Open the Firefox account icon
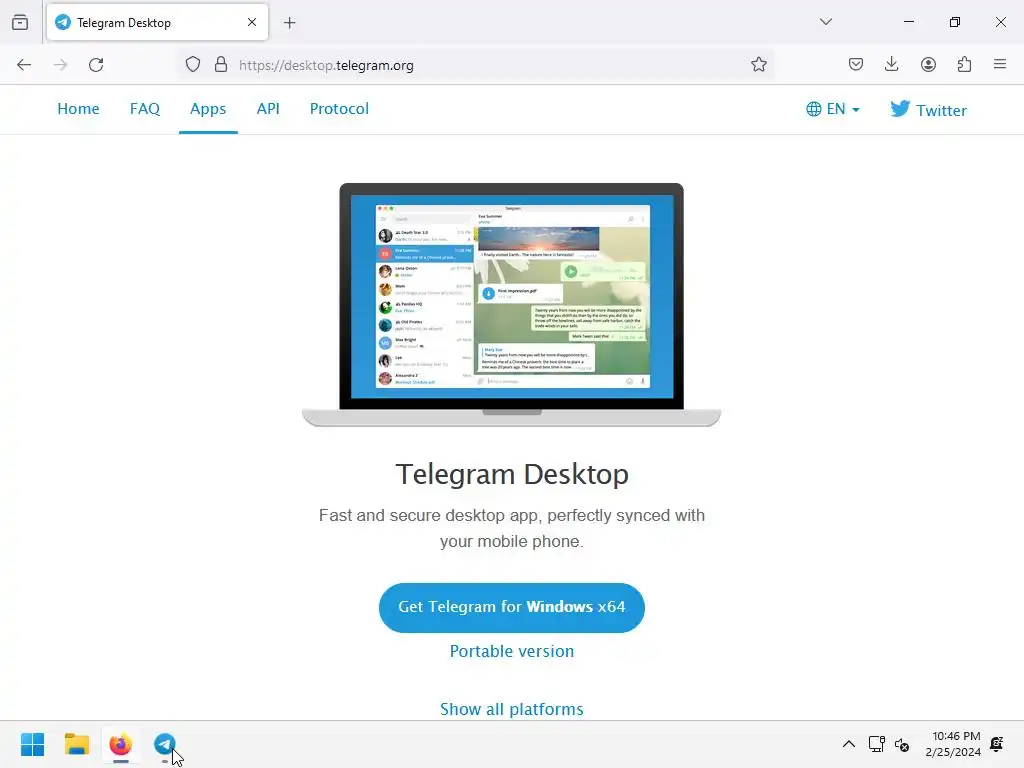This screenshot has height=768, width=1024. pyautogui.click(x=928, y=64)
